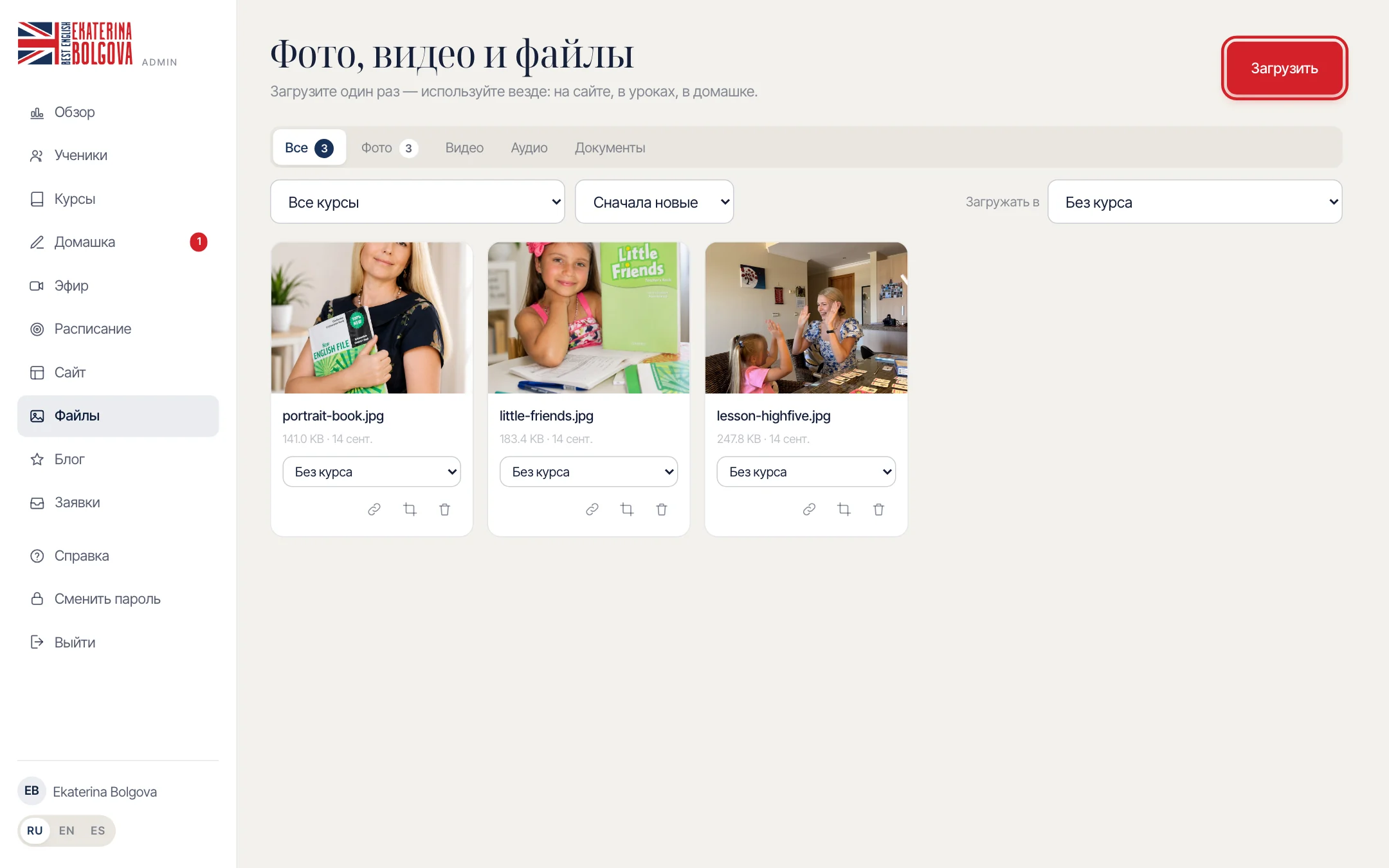The image size is (1389, 868).
Task: Open course dropdown for portrait-book.jpg
Action: (372, 472)
